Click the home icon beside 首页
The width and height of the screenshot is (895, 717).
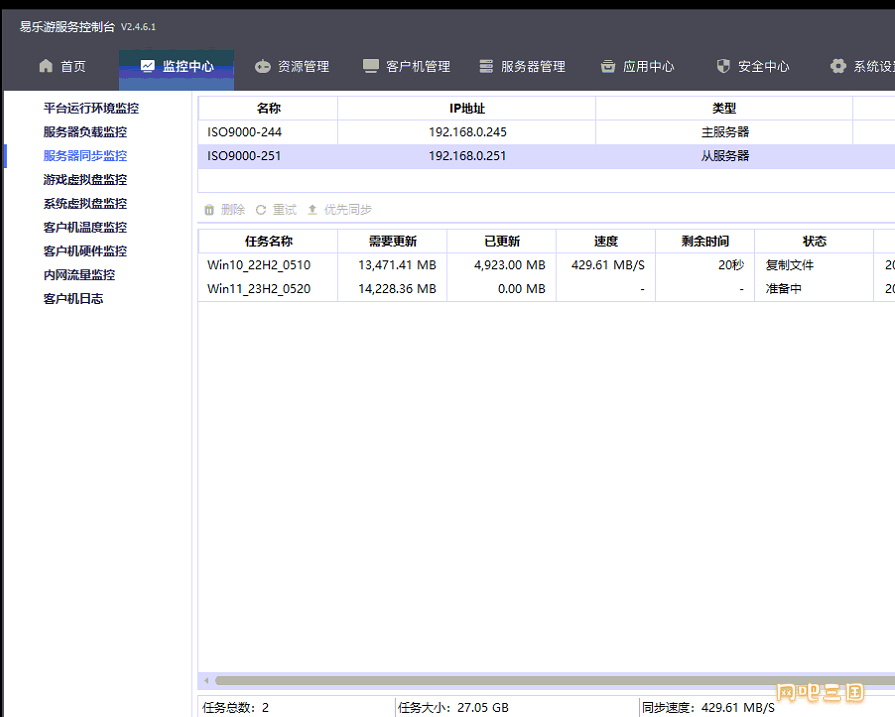46,66
